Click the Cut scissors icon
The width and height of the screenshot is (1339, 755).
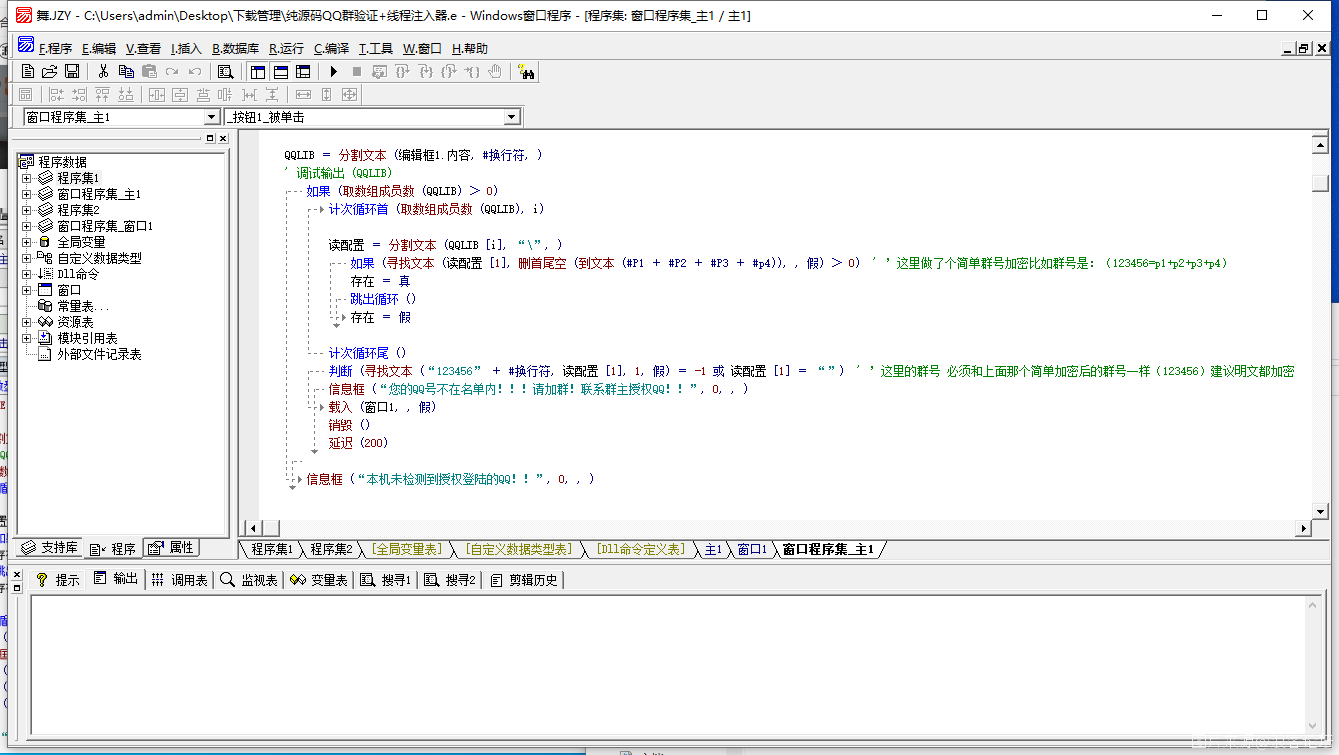(x=103, y=71)
